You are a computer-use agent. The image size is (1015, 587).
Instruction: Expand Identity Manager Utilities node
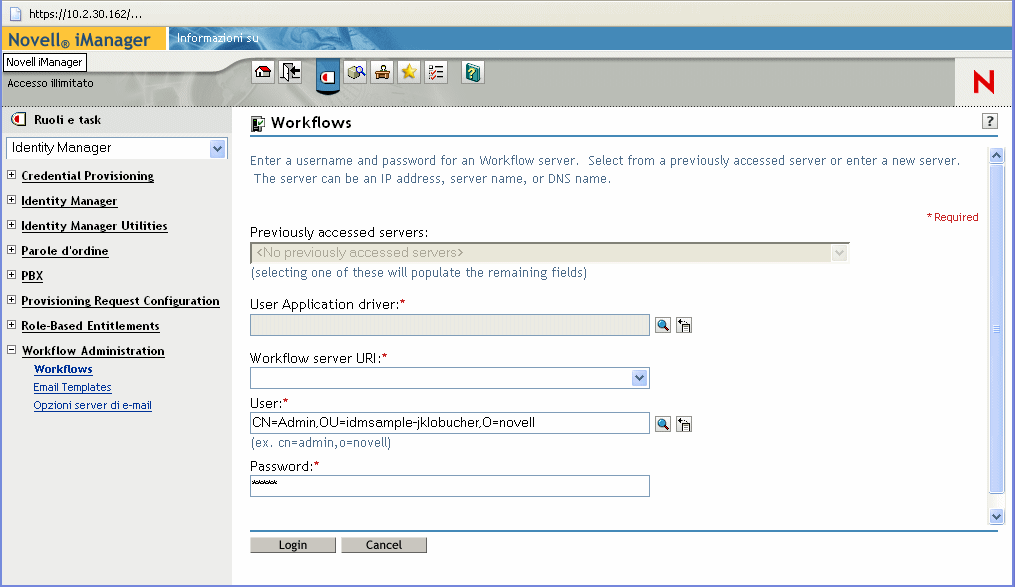coord(12,225)
